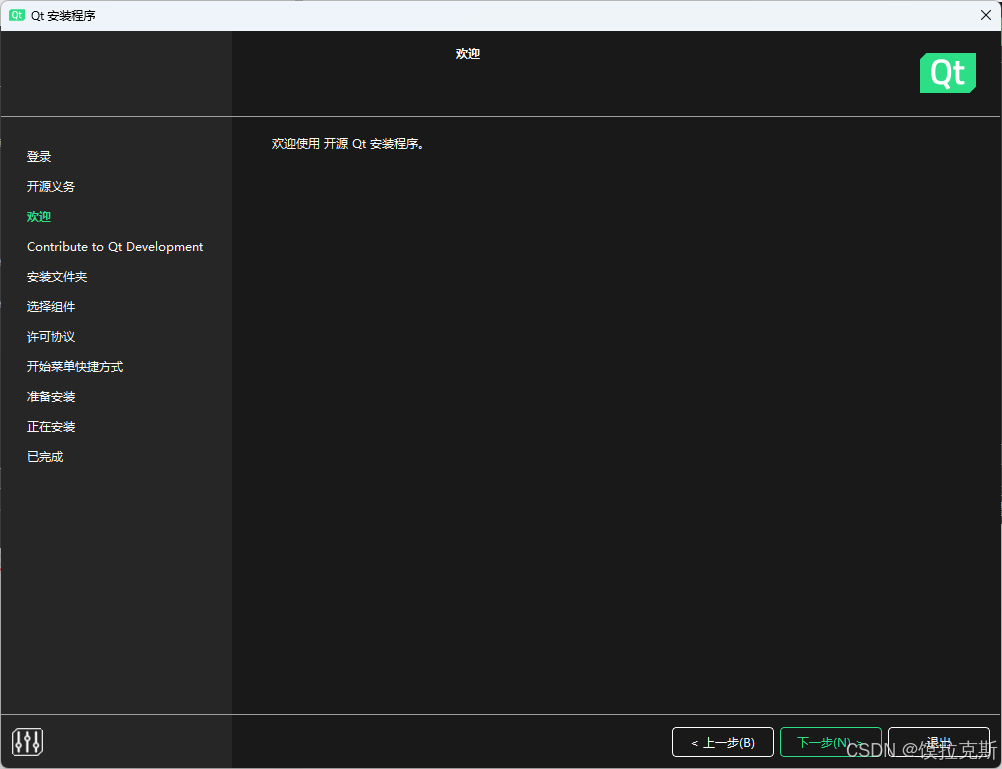Select Contribute to Qt Development step
The height and width of the screenshot is (769, 1002).
point(115,247)
